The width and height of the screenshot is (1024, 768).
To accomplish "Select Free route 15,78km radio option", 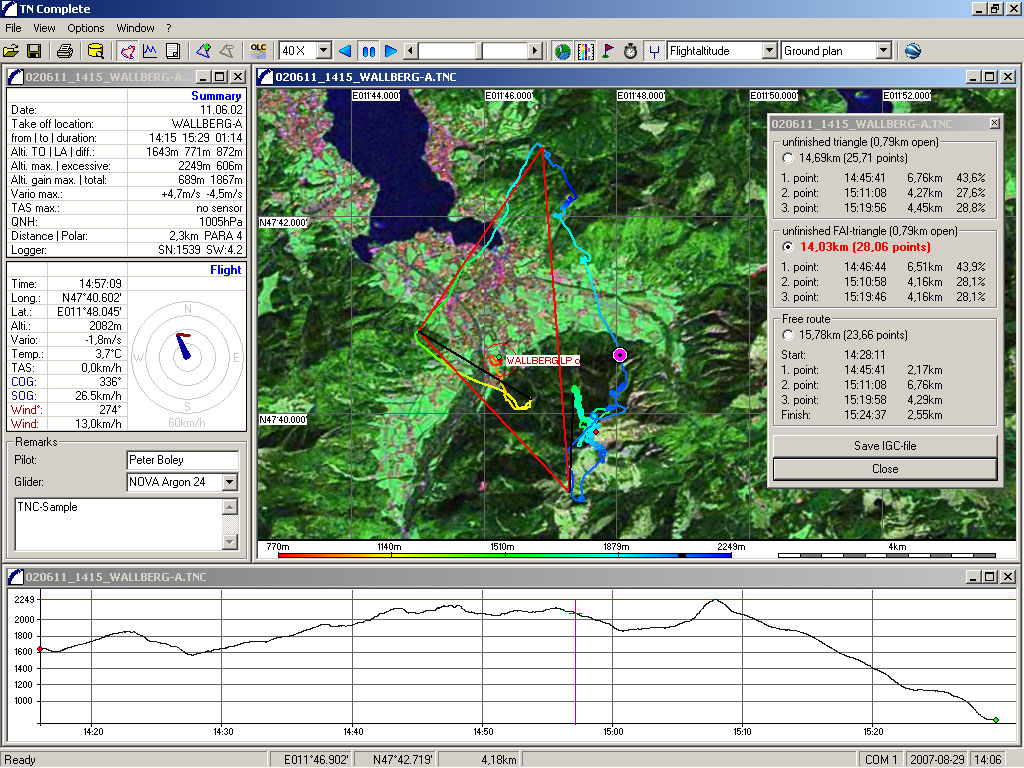I will (x=788, y=335).
